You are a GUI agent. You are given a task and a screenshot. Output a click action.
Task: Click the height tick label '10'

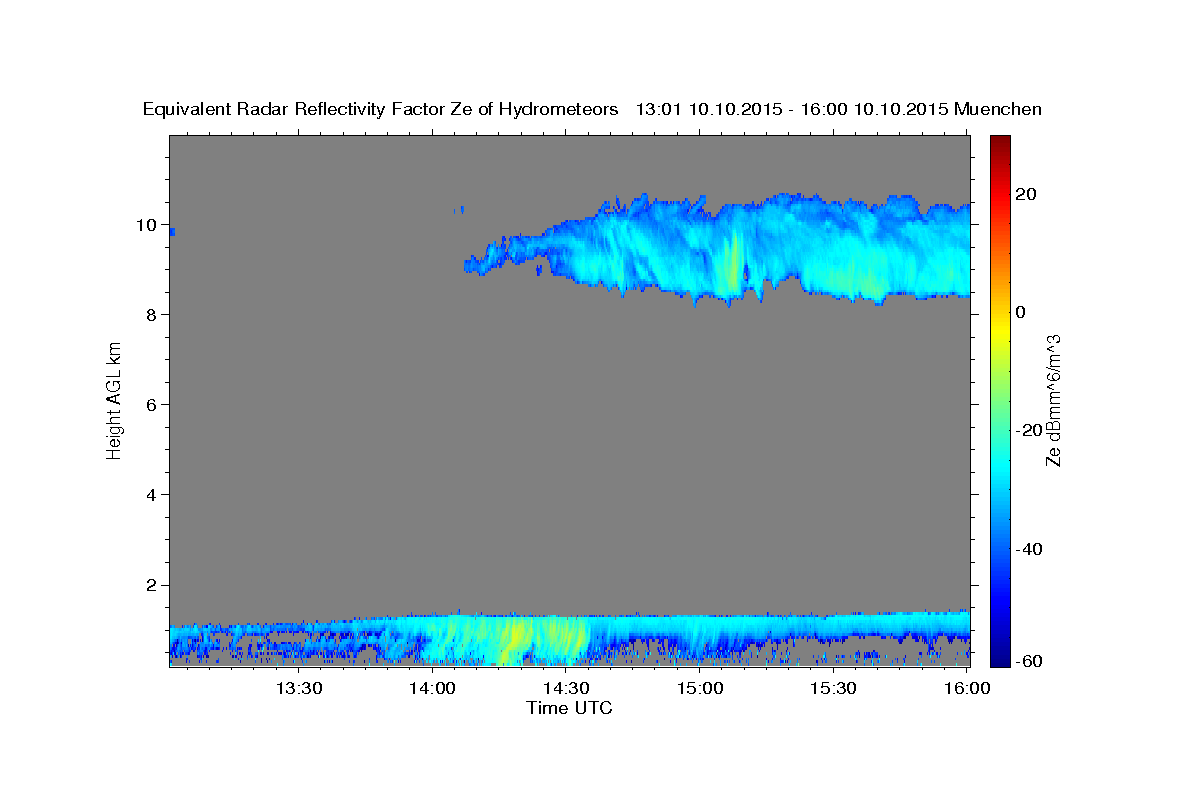148,224
